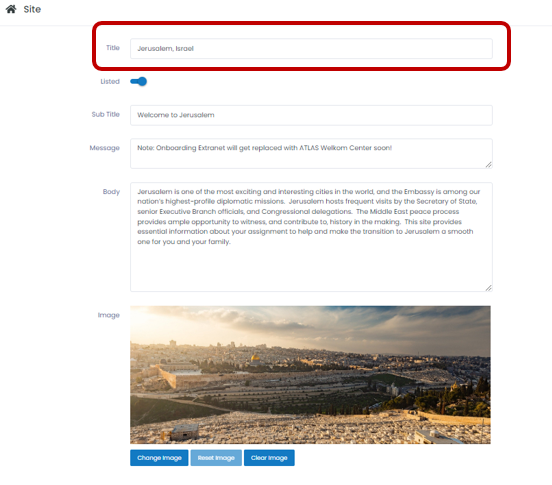Click the Body label

click(111, 192)
